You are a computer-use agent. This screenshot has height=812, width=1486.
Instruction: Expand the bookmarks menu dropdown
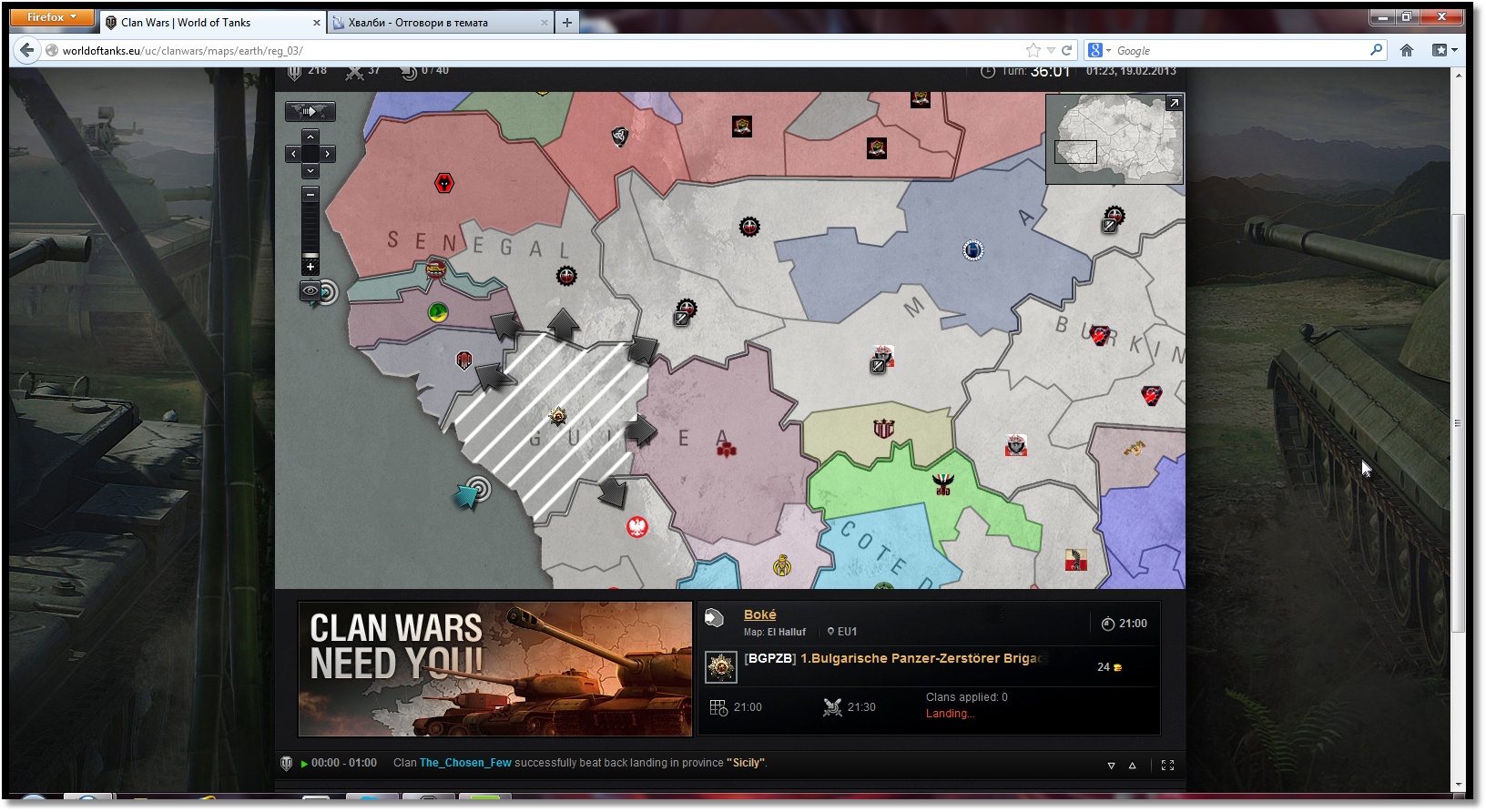point(1444,50)
